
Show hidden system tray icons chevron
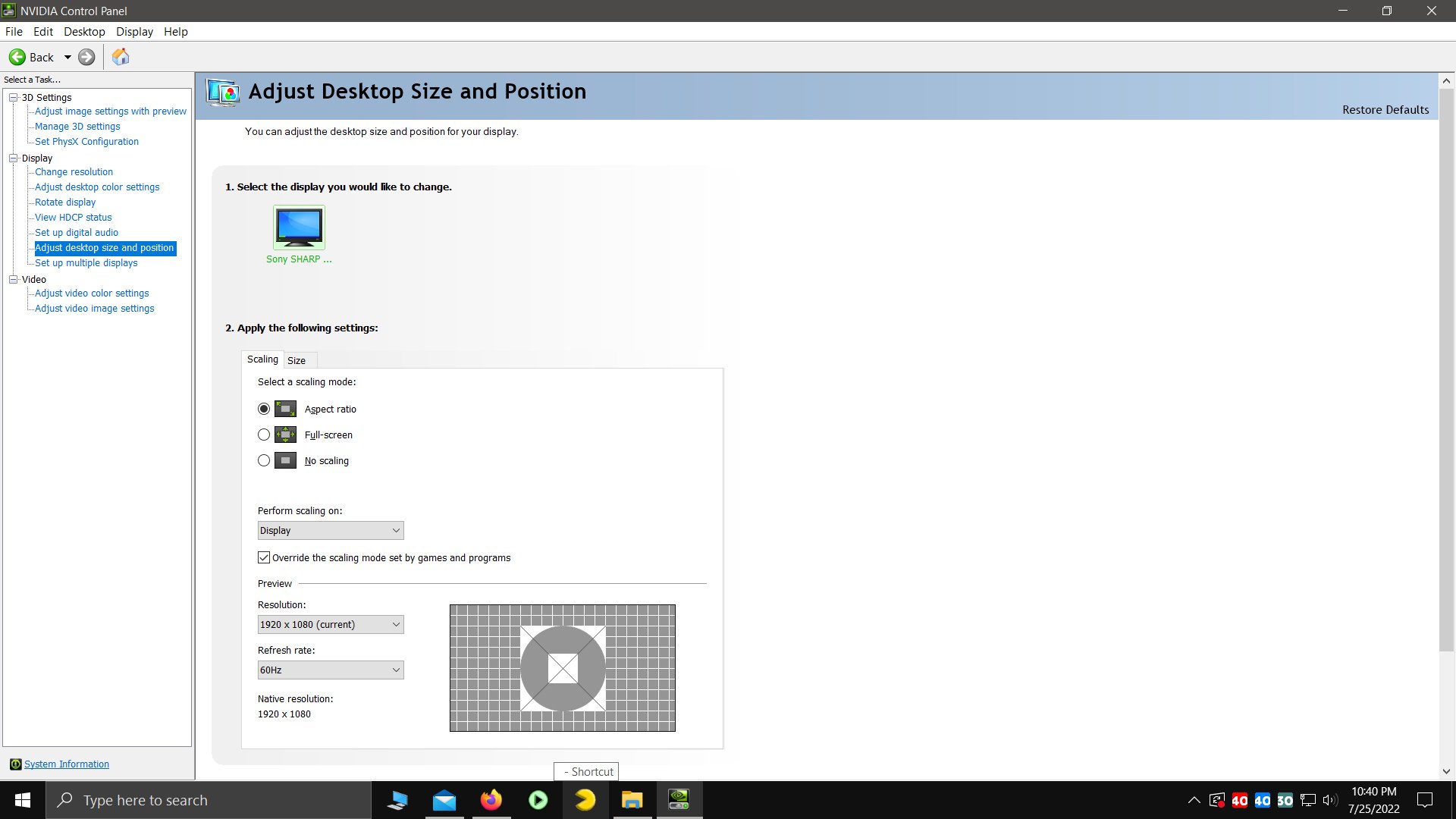1194,800
